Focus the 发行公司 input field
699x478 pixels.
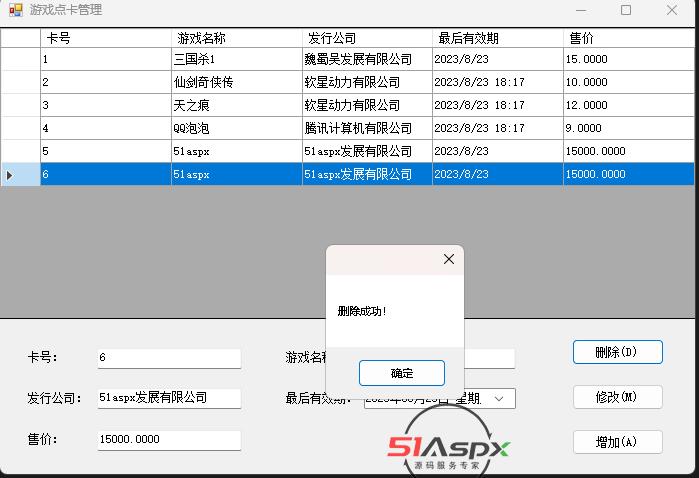pos(169,398)
